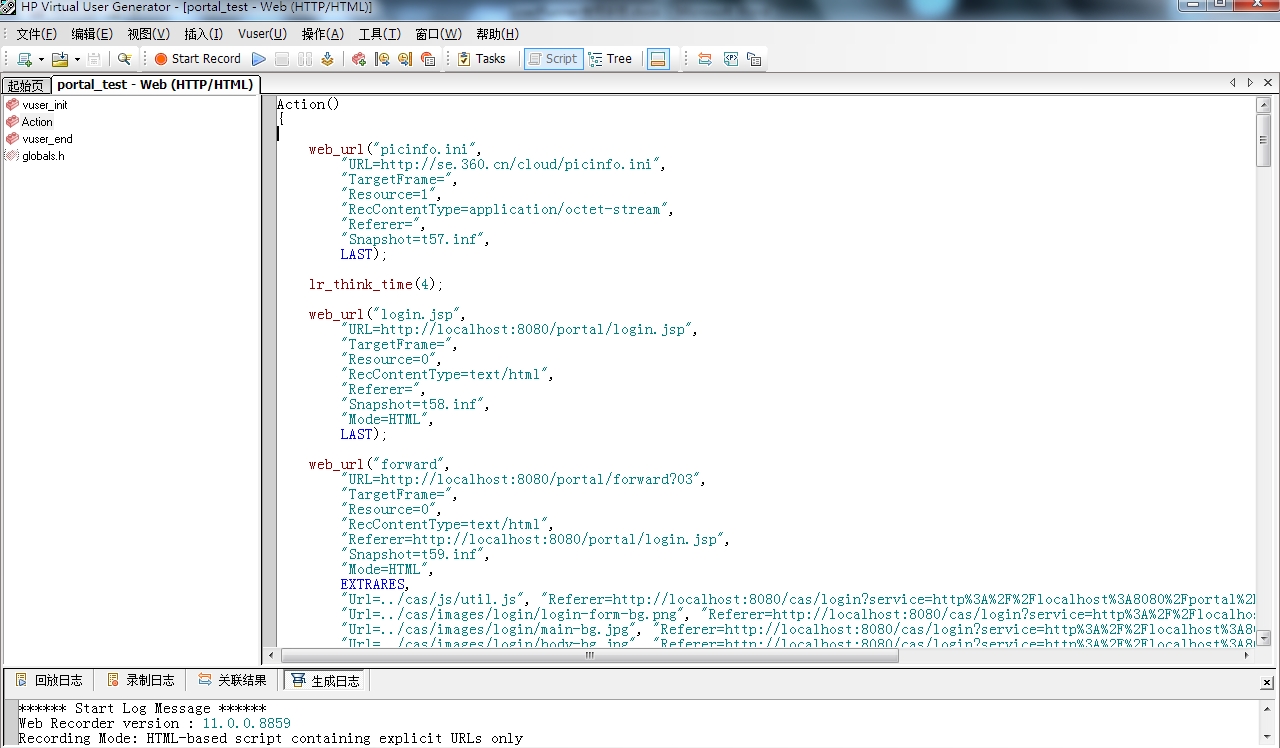Click the last toolbar icon after <P>
The image size is (1280, 748).
pos(754,59)
